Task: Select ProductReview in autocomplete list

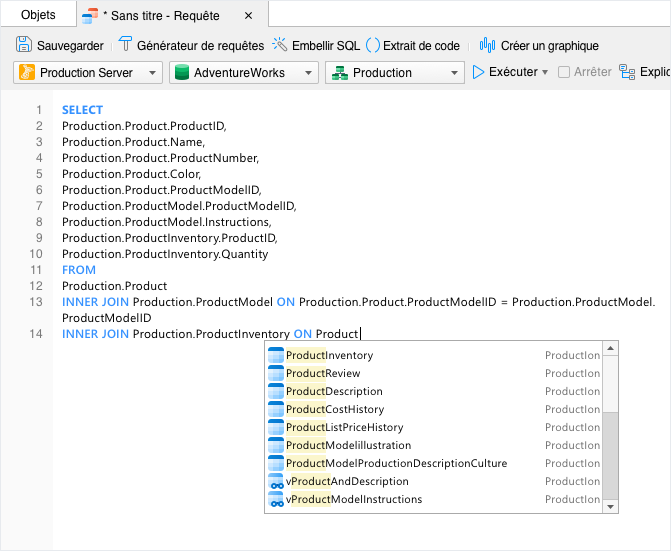Action: pyautogui.click(x=433, y=373)
